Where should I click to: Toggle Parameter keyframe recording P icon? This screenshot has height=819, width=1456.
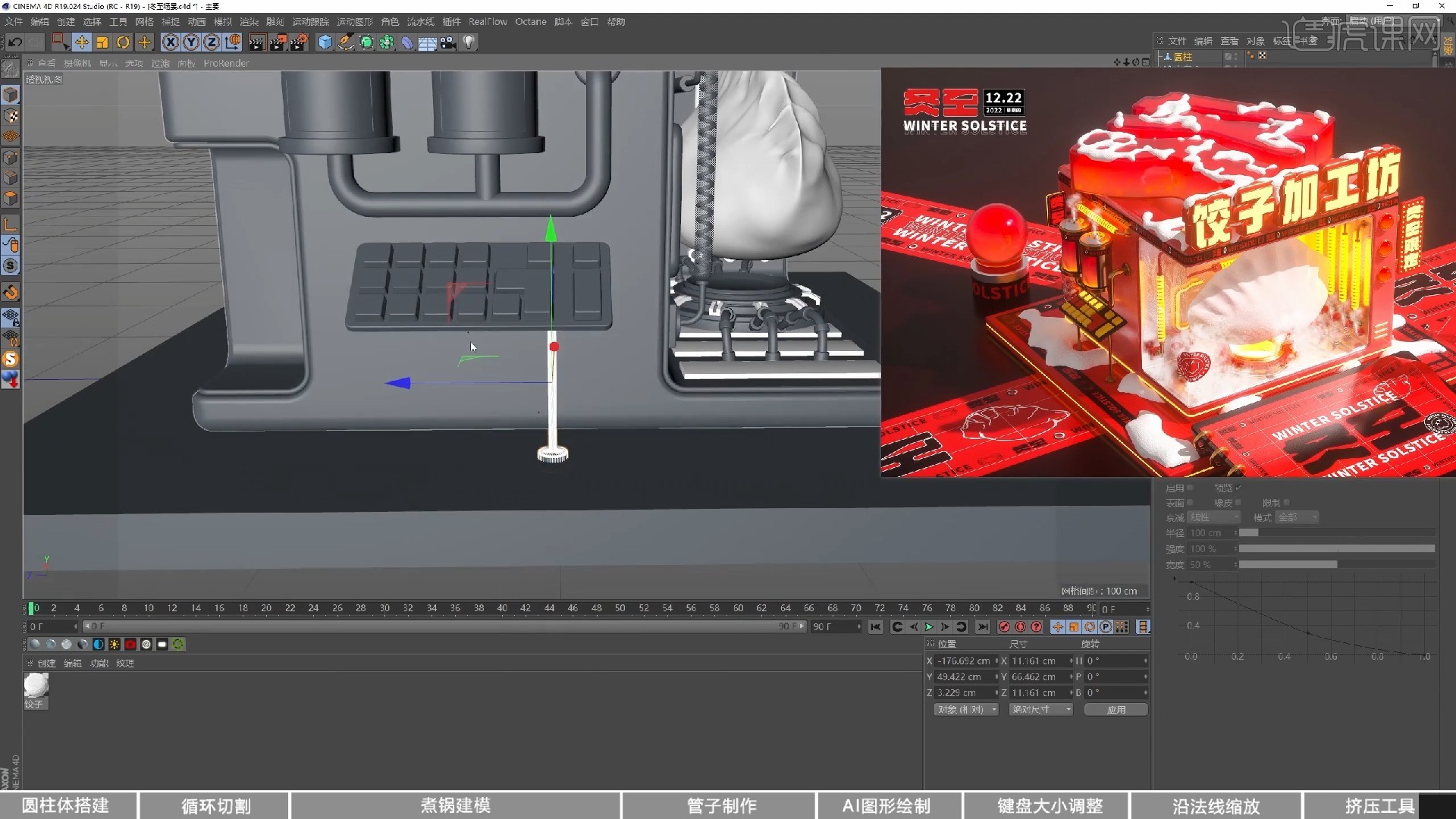coord(1106,627)
